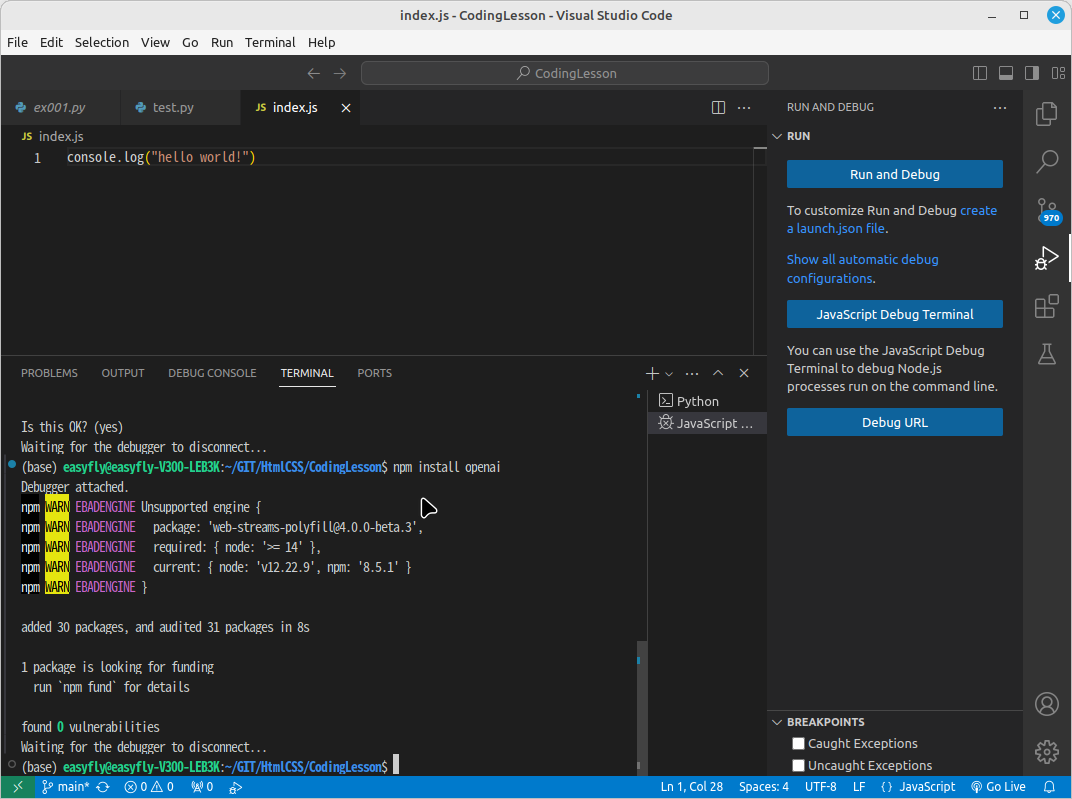The image size is (1072, 799).
Task: Click JavaScript Debug Terminal button
Action: tap(894, 314)
